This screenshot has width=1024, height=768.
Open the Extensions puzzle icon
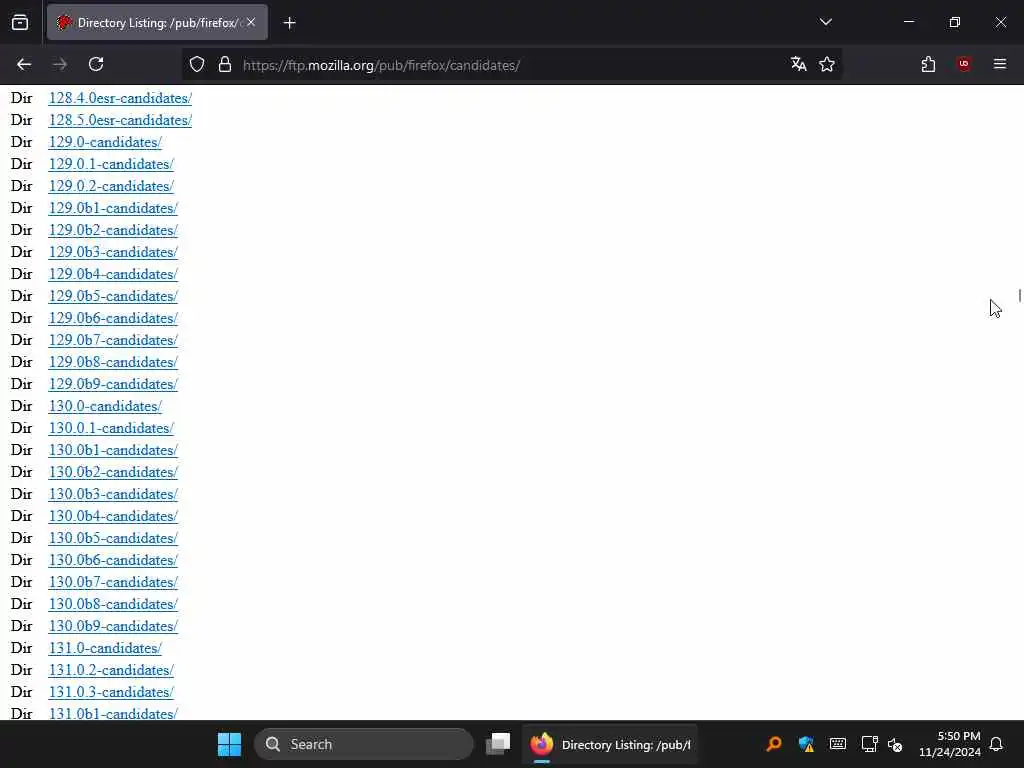tap(928, 64)
